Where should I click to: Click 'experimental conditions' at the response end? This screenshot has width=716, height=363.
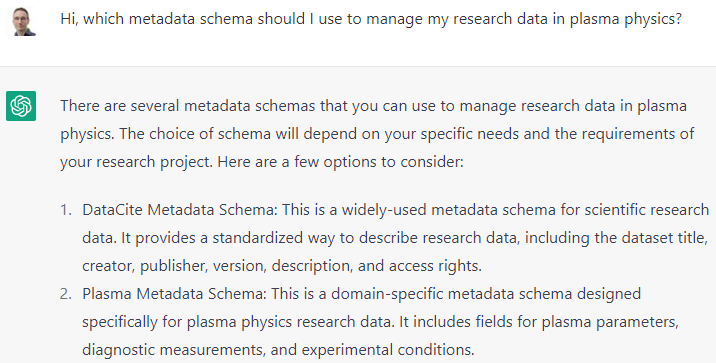(x=388, y=350)
